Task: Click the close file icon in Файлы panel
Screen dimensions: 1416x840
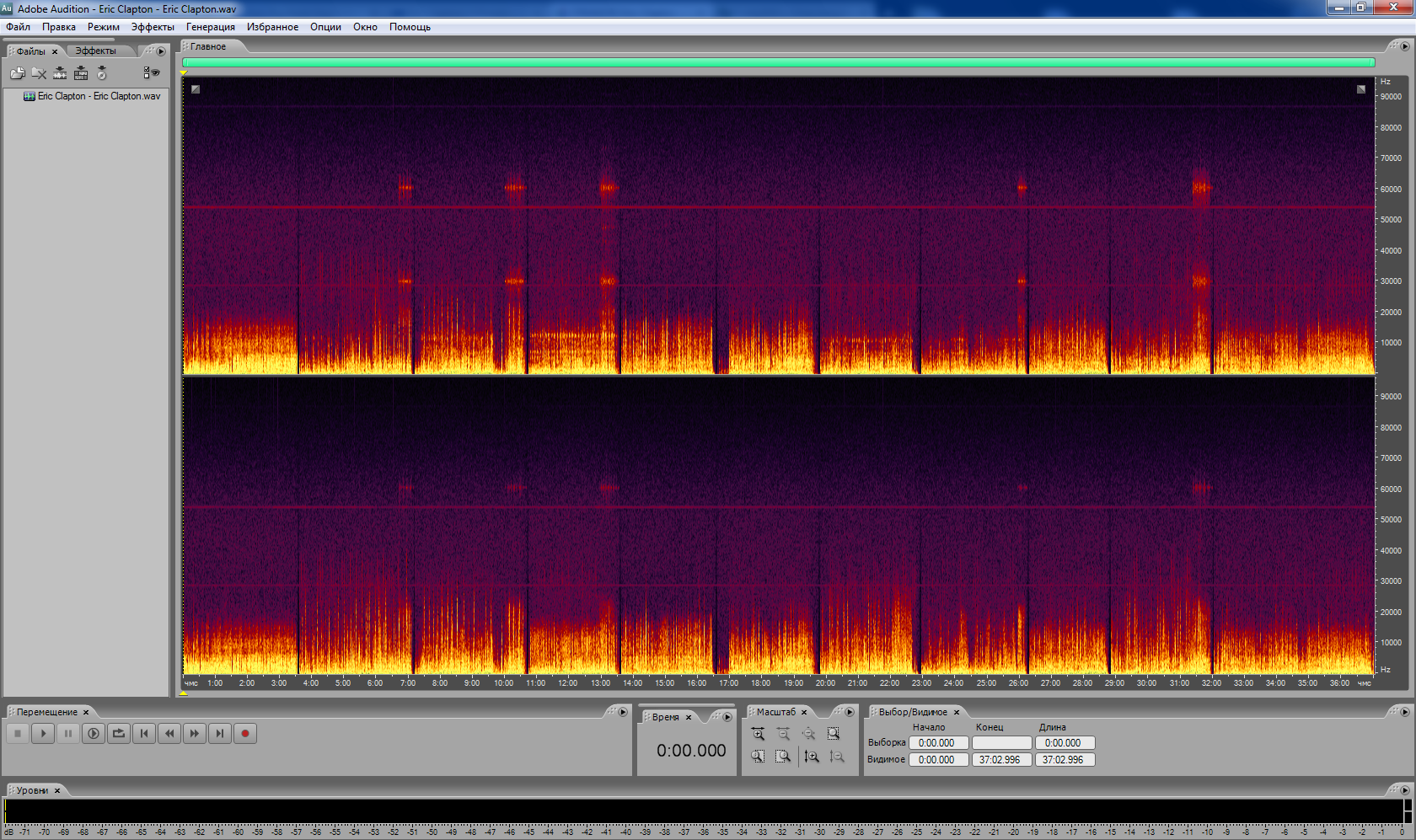Action: click(39, 73)
